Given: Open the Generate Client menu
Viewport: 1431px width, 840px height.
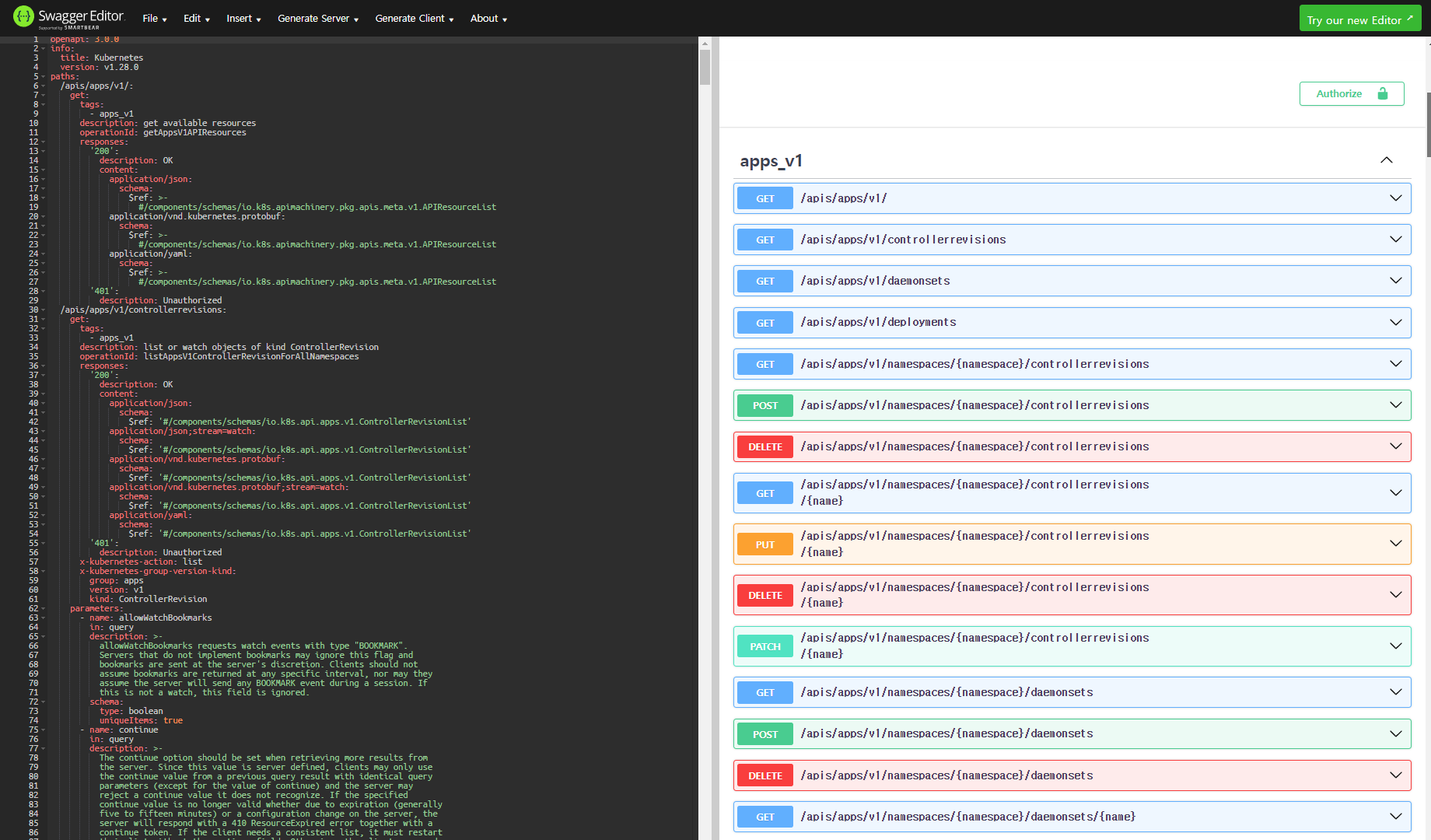Looking at the screenshot, I should coord(412,18).
